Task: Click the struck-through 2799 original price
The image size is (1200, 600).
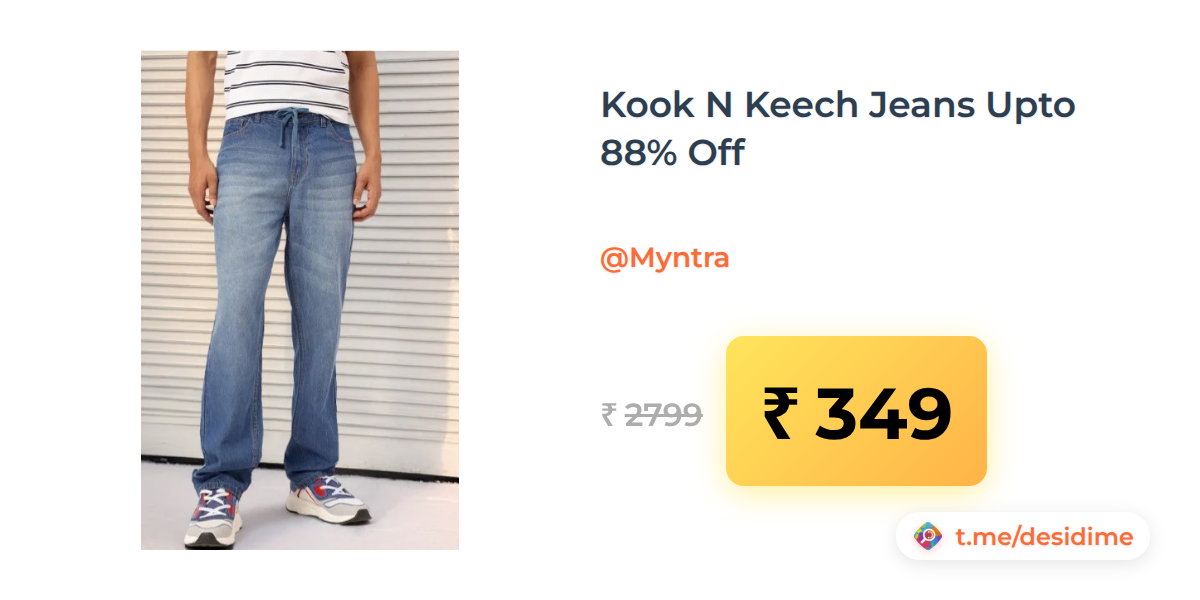Action: (x=663, y=414)
